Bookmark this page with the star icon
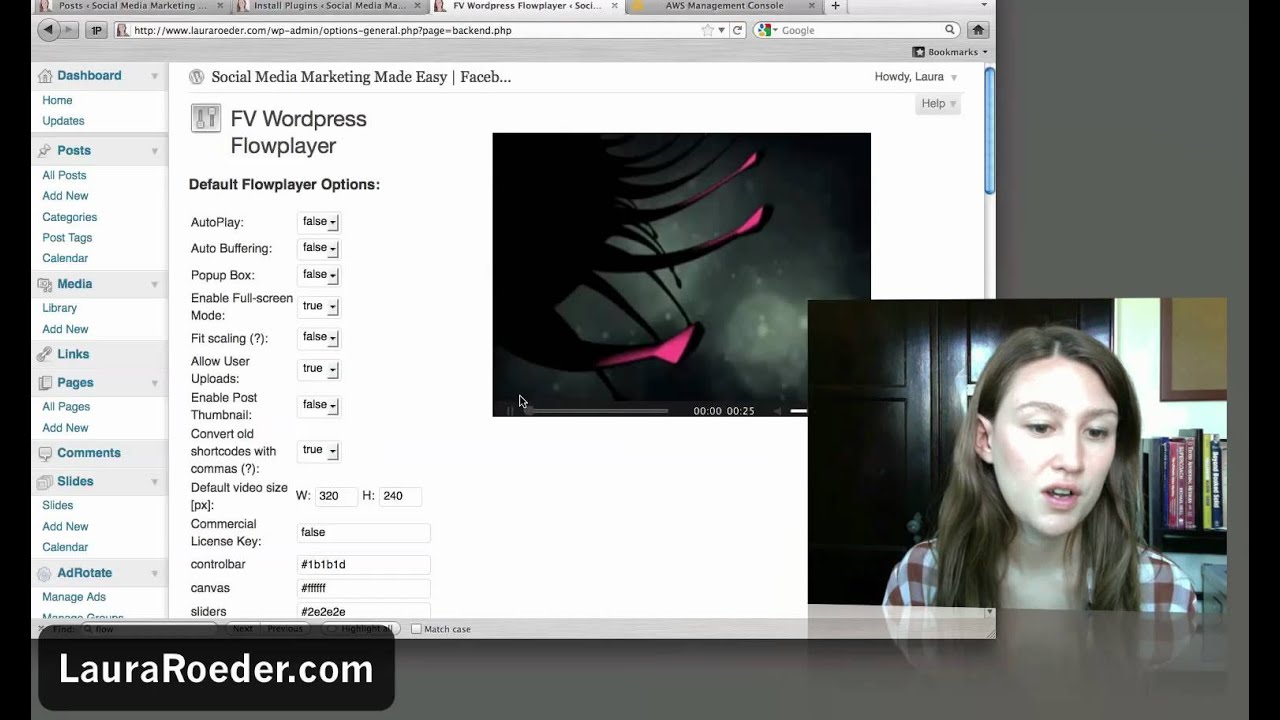 [x=708, y=30]
